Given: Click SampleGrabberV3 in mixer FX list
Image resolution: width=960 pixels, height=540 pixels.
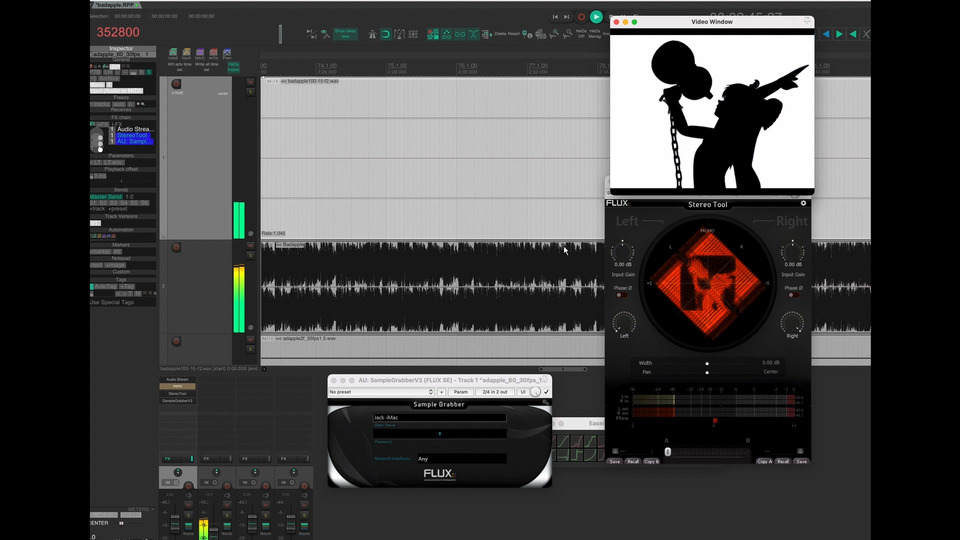Looking at the screenshot, I should [178, 401].
